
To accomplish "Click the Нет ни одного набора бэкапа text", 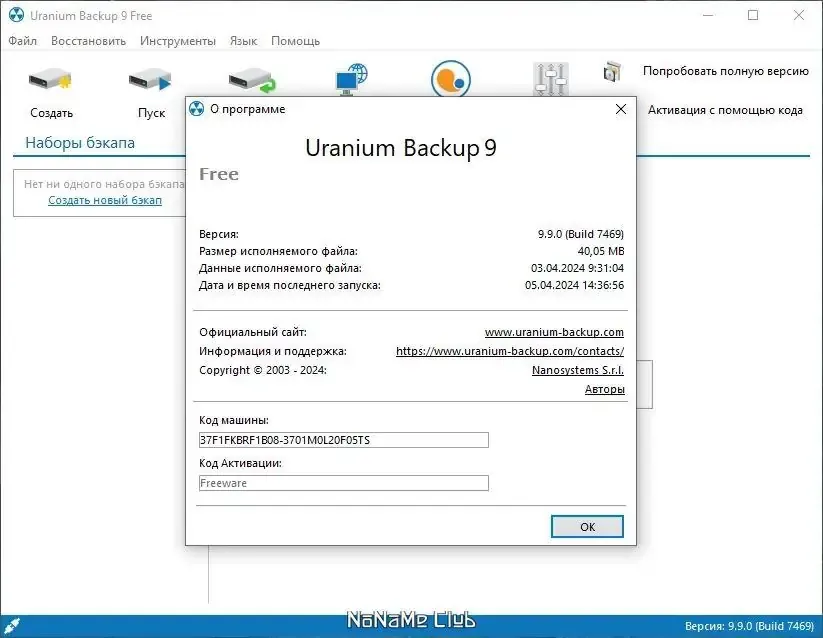I will (x=104, y=184).
